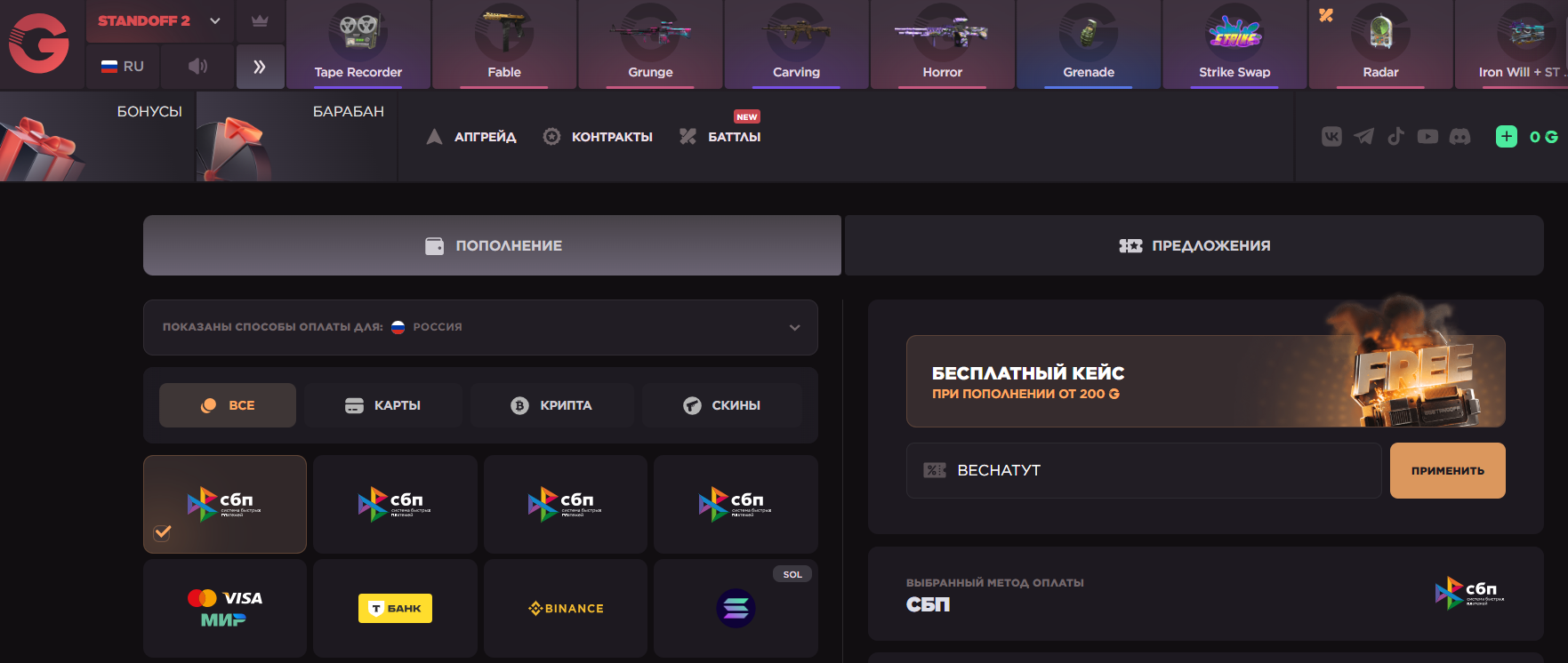Click the crown icon

point(260,20)
